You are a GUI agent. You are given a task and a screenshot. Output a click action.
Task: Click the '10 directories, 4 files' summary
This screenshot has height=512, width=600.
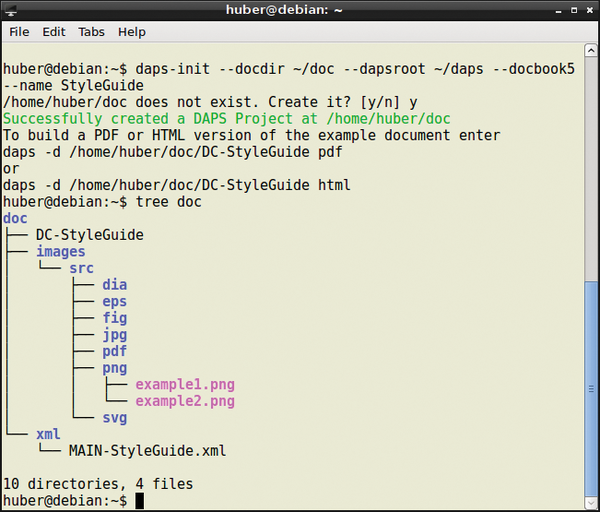click(98, 484)
